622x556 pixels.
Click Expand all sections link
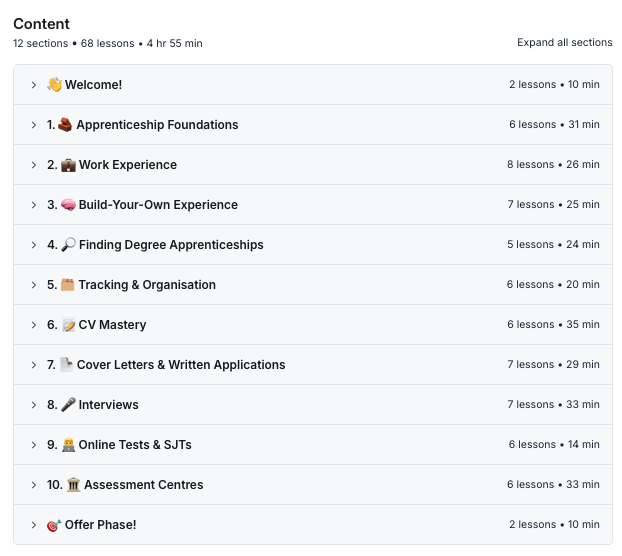point(564,43)
